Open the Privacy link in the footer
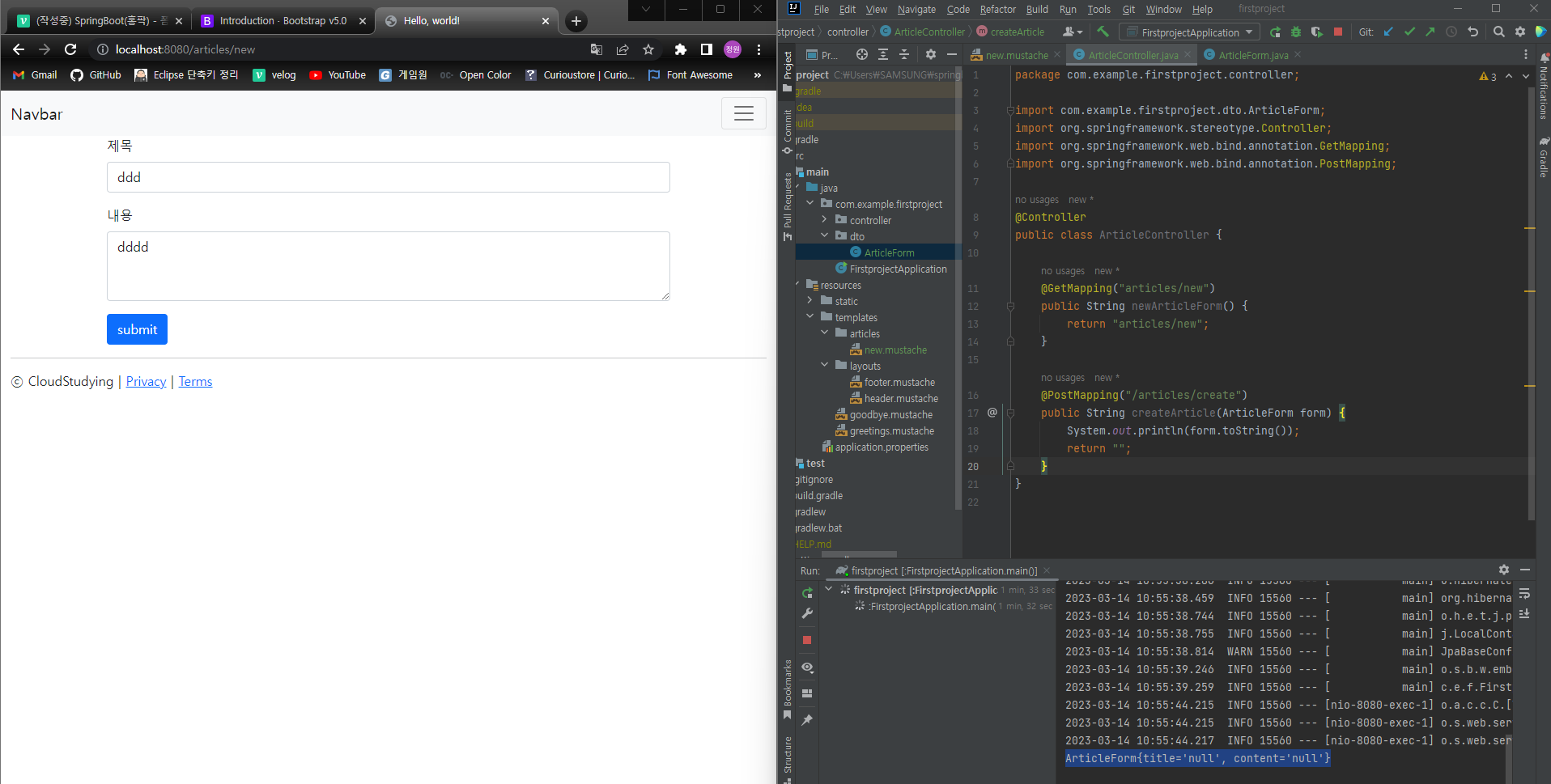The height and width of the screenshot is (784, 1551). point(146,382)
